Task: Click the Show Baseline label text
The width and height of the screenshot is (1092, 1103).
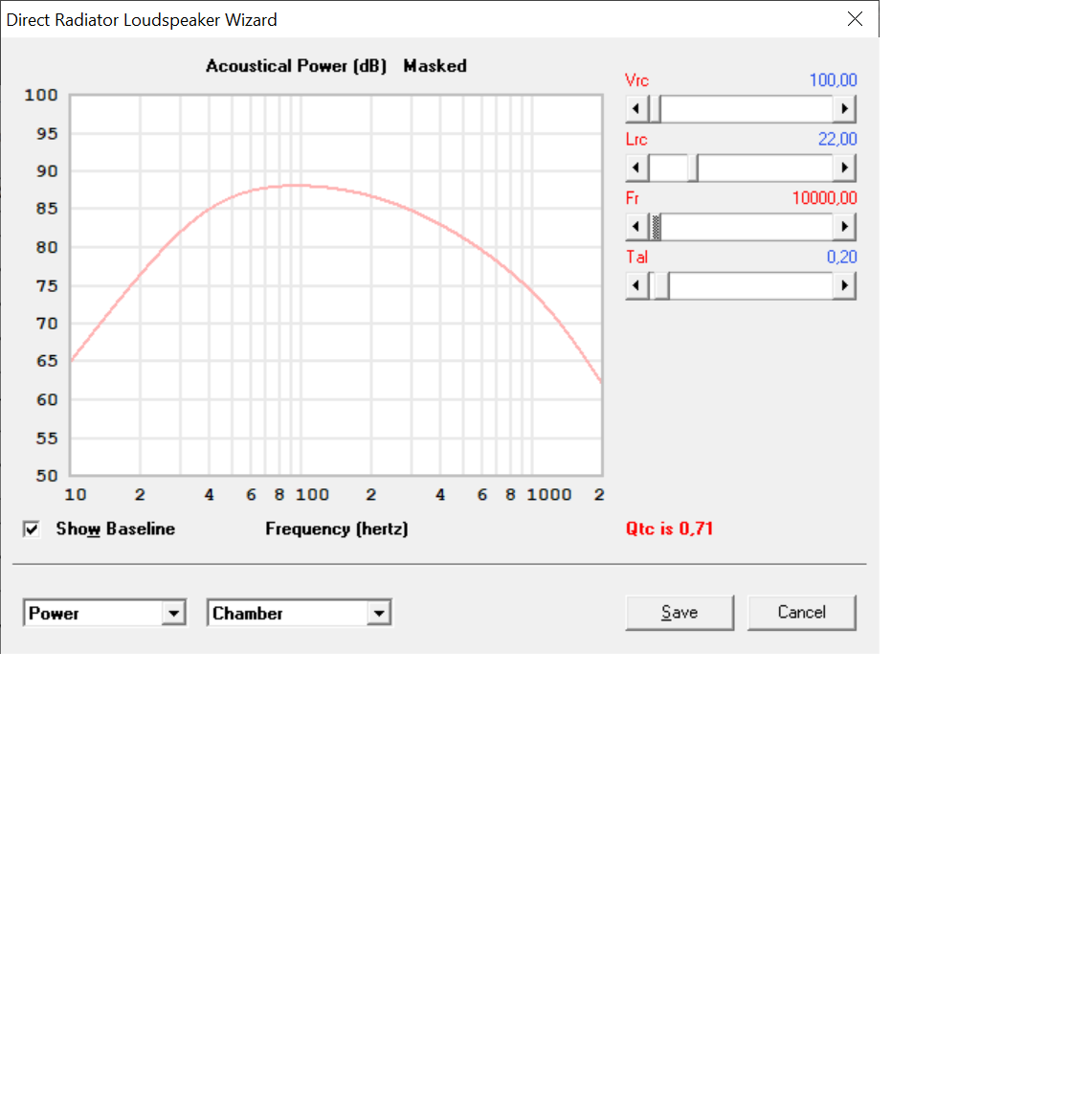Action: point(115,529)
